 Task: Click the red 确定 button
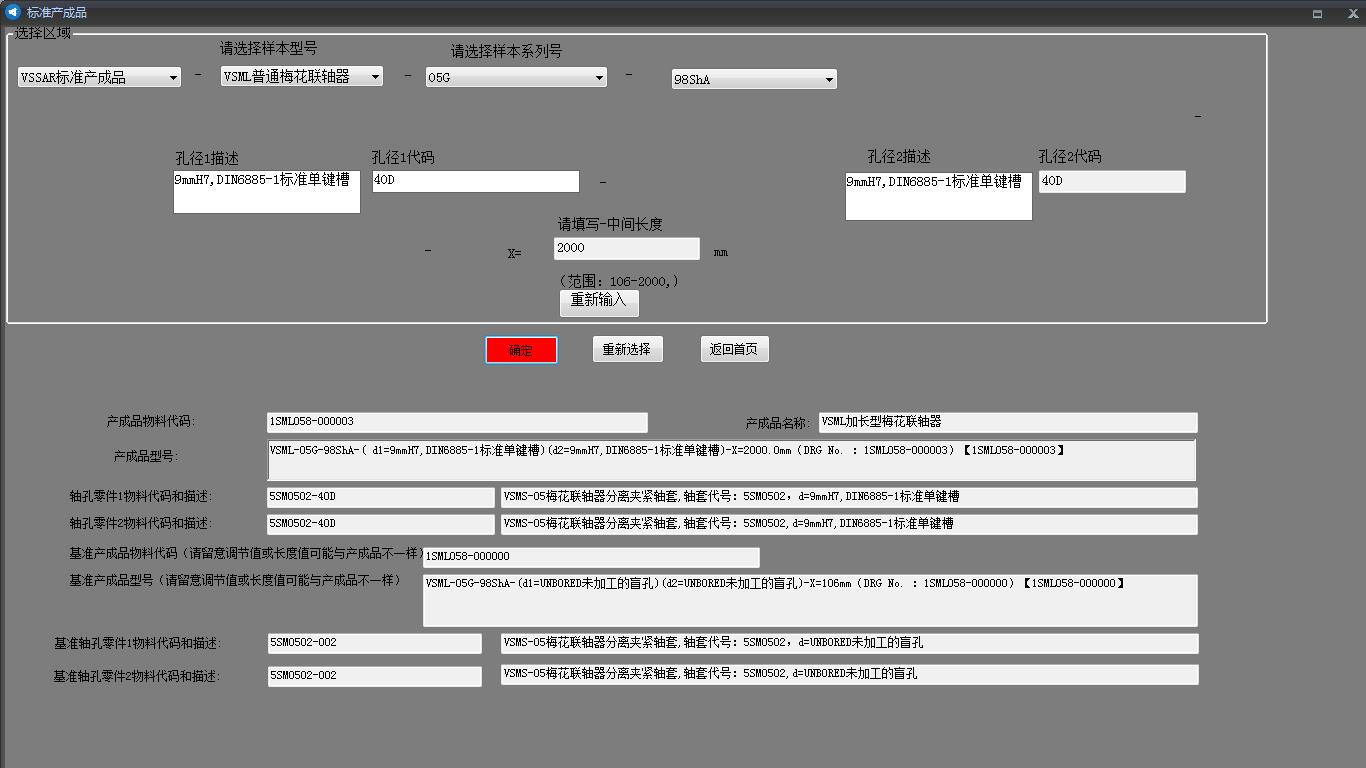coord(521,350)
